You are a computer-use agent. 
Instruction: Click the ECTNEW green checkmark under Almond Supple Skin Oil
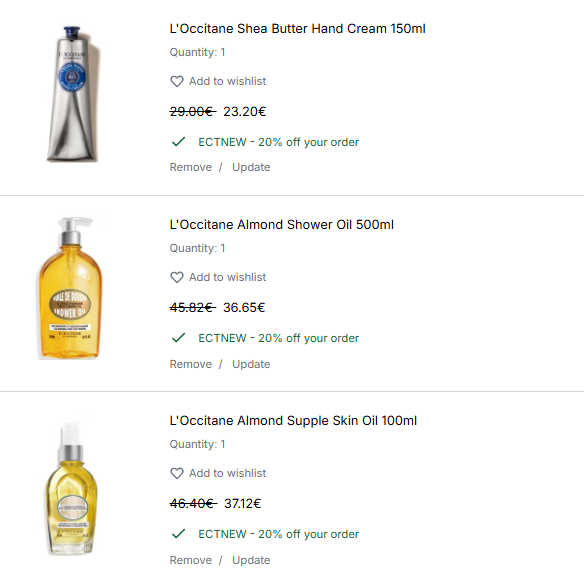tap(178, 534)
